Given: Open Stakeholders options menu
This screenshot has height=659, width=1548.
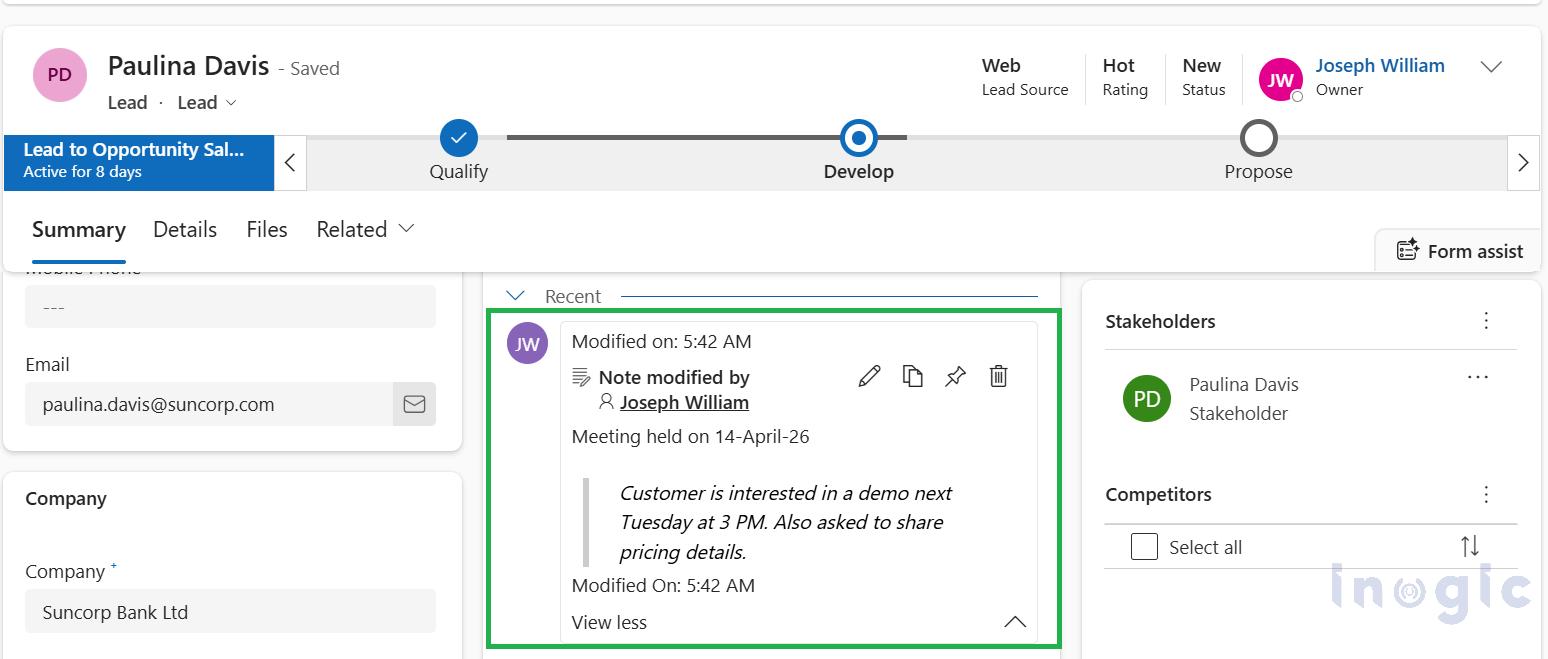Looking at the screenshot, I should pyautogui.click(x=1486, y=320).
